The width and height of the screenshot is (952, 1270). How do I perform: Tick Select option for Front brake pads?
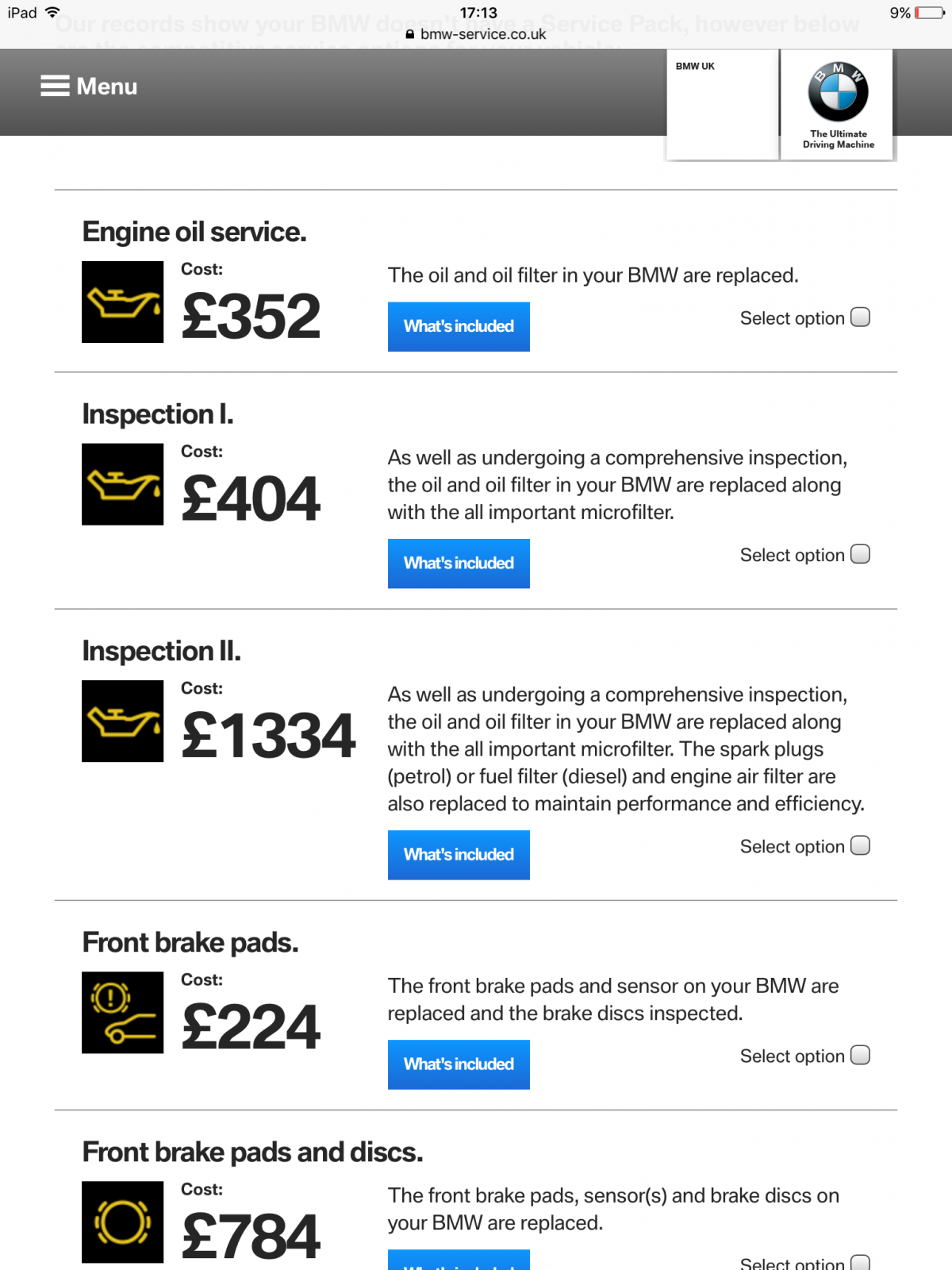(860, 1055)
